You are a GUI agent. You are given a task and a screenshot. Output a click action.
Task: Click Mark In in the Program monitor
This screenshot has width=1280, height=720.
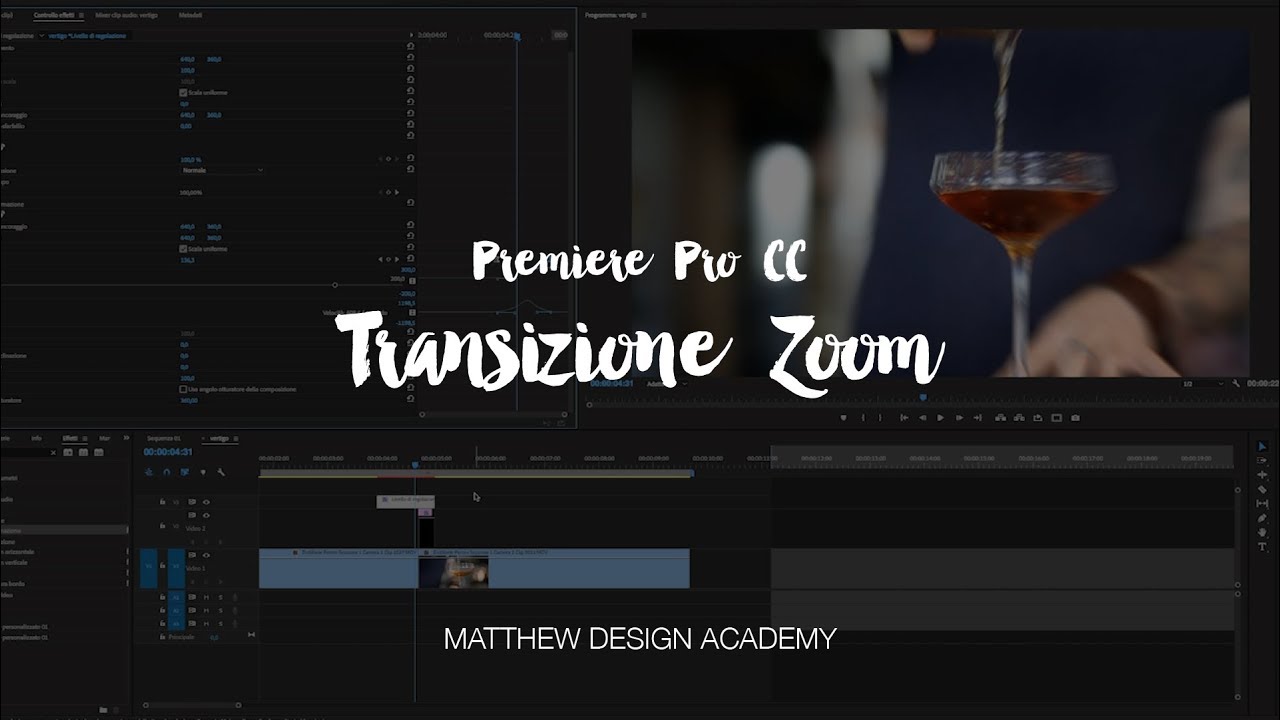[863, 418]
